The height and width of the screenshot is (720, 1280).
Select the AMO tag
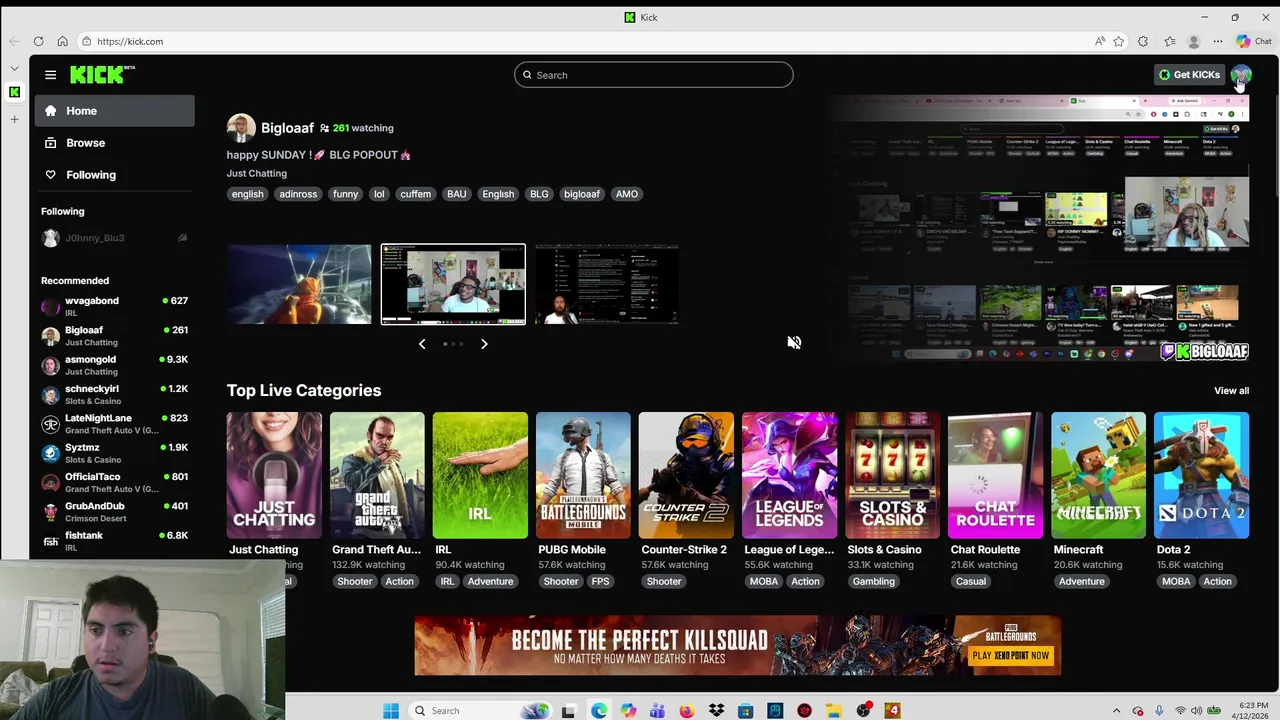click(627, 194)
